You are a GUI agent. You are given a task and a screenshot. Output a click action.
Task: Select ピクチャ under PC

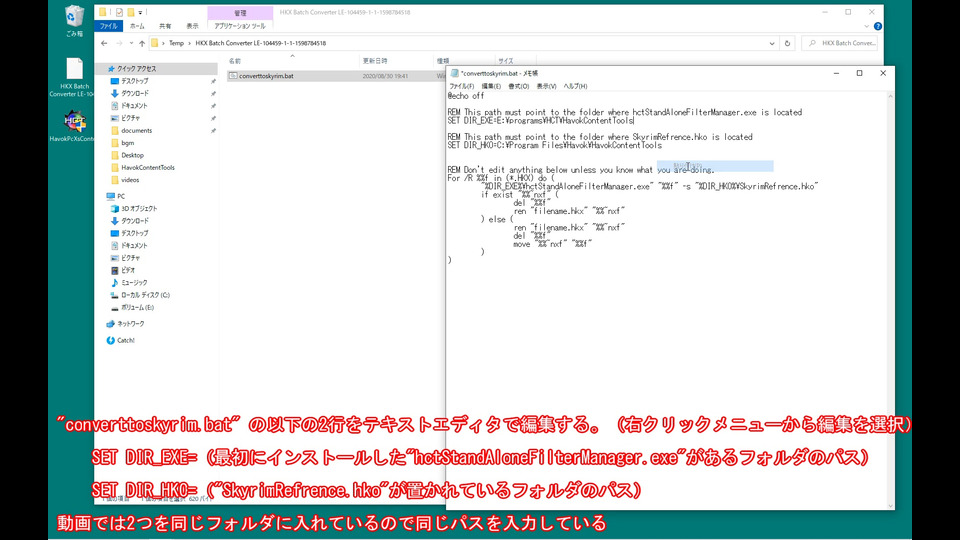(x=130, y=258)
